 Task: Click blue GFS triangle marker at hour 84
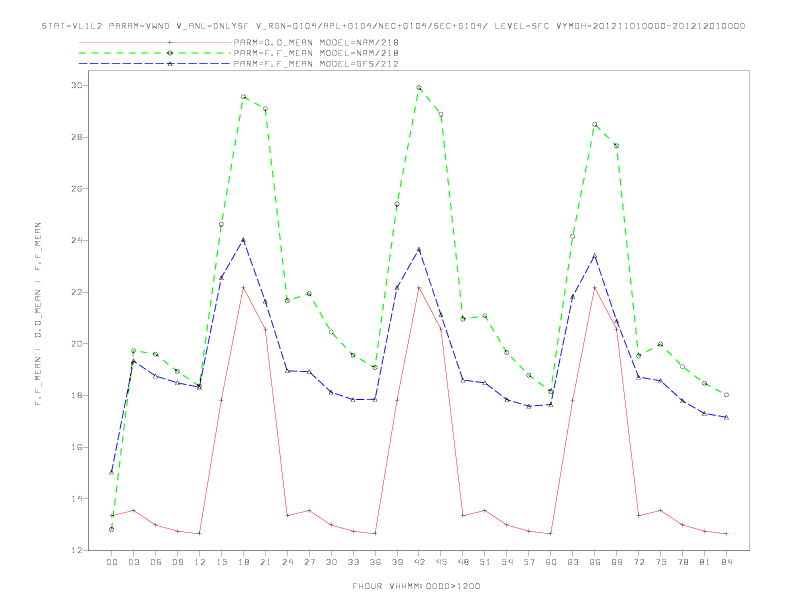point(726,417)
